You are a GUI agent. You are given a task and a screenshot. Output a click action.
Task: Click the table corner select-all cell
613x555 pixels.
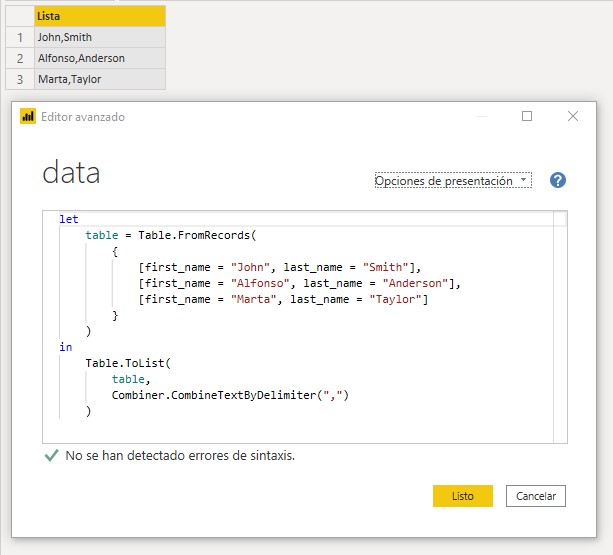coord(20,16)
